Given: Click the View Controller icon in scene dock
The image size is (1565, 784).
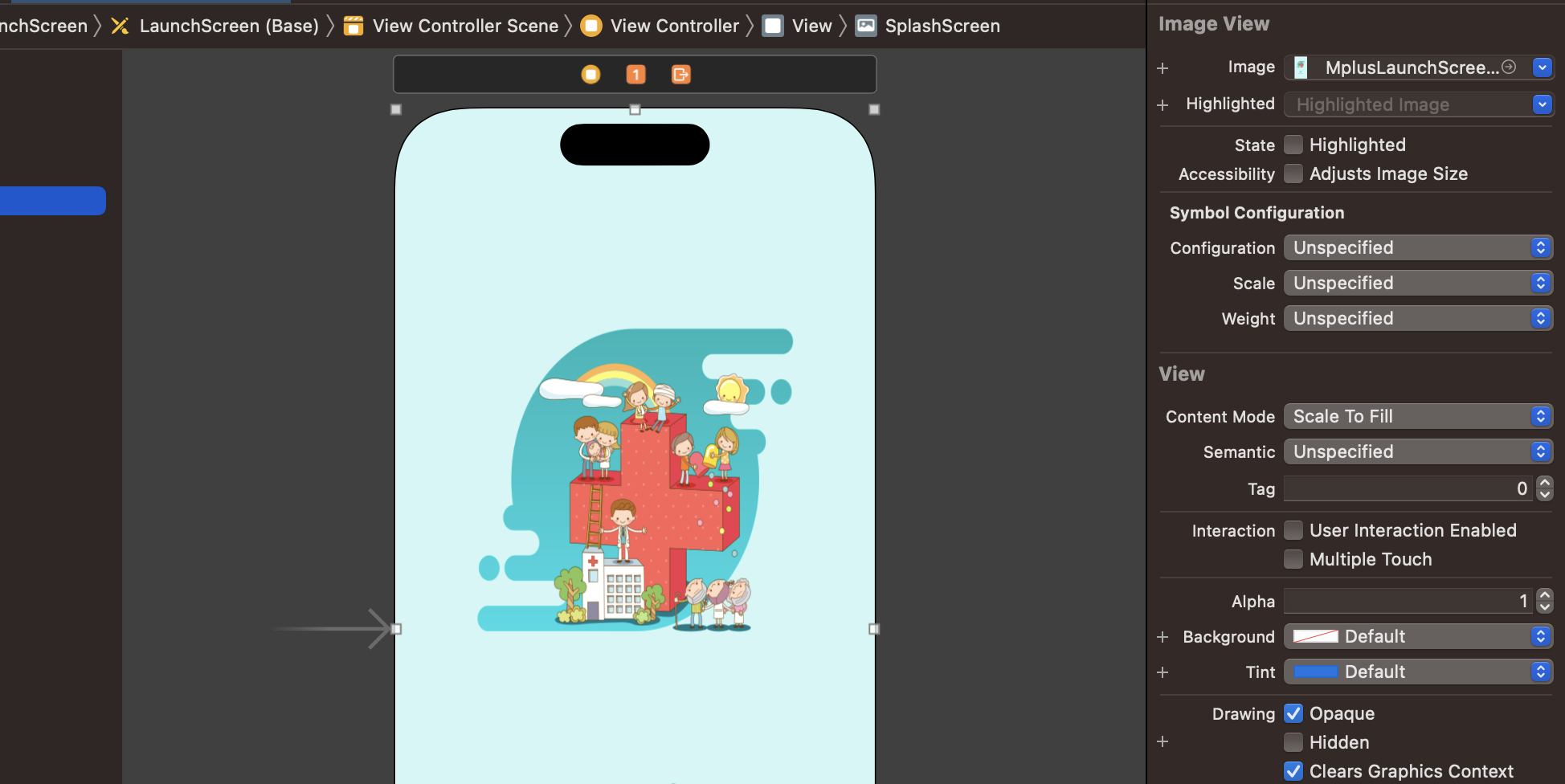Looking at the screenshot, I should click(590, 75).
